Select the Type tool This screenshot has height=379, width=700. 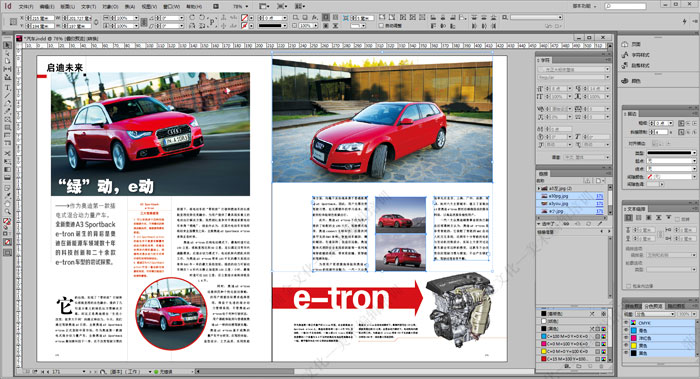8,88
